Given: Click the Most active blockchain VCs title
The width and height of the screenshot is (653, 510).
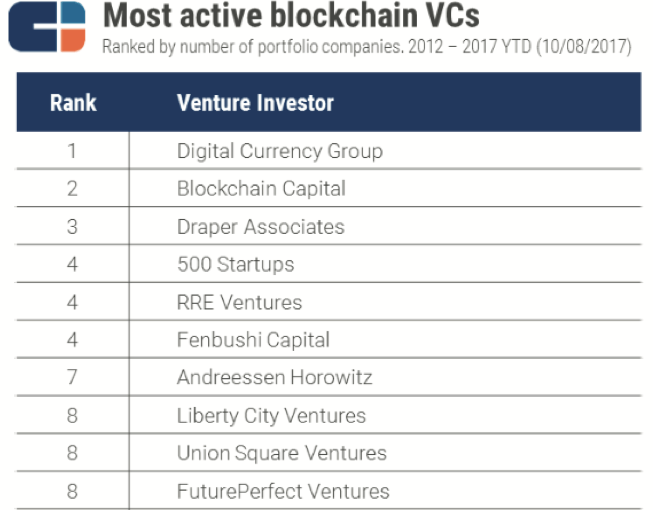Looking at the screenshot, I should pos(291,16).
